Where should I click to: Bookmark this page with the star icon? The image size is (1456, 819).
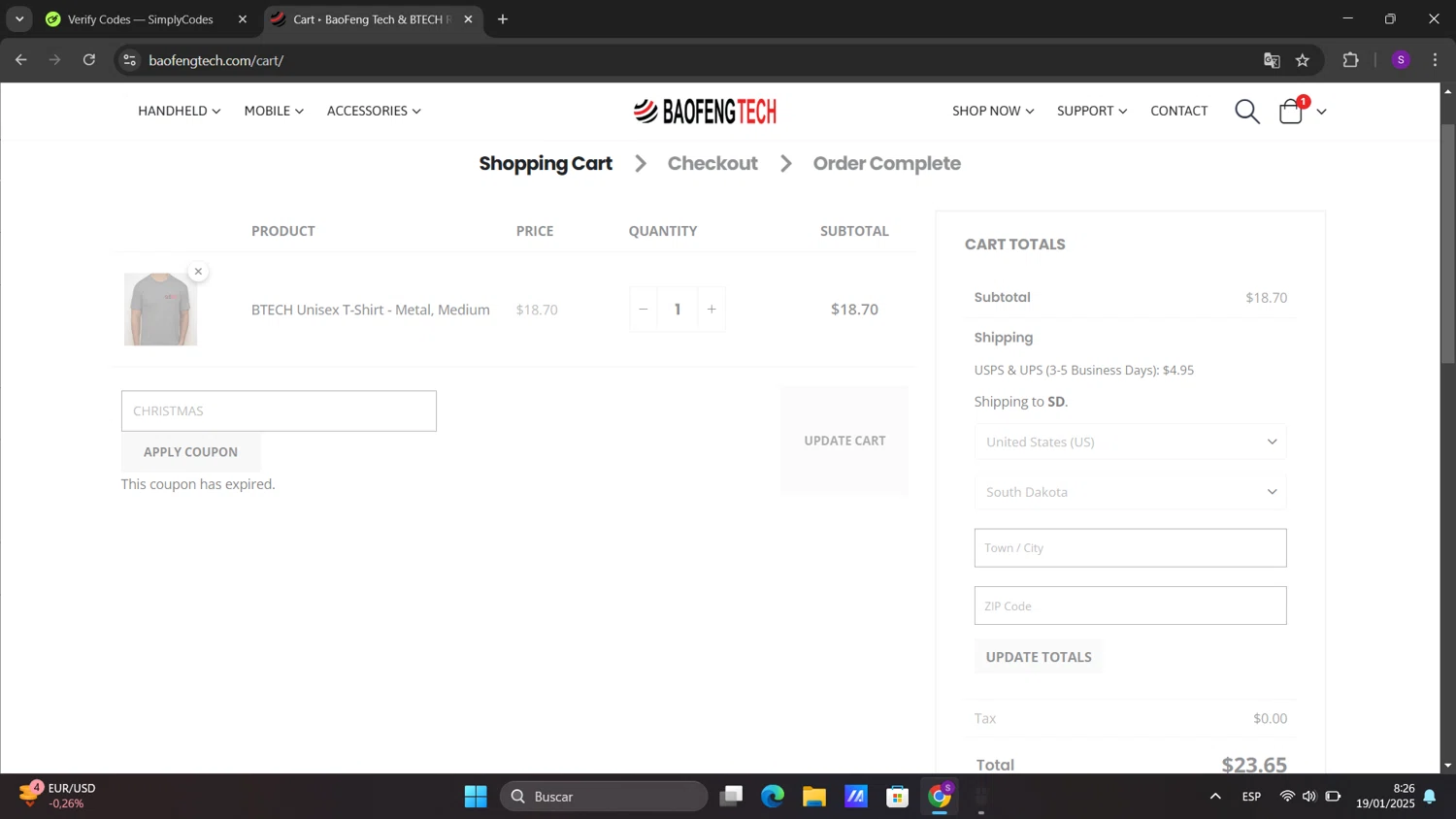click(1303, 60)
